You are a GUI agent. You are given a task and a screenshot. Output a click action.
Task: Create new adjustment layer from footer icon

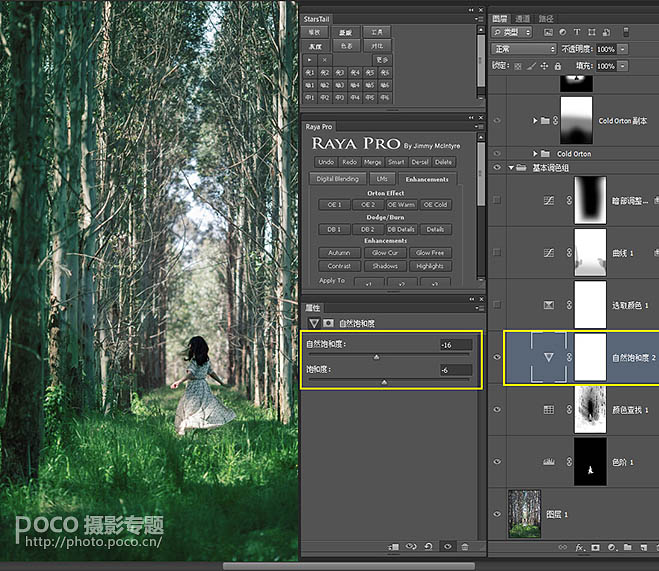(612, 547)
